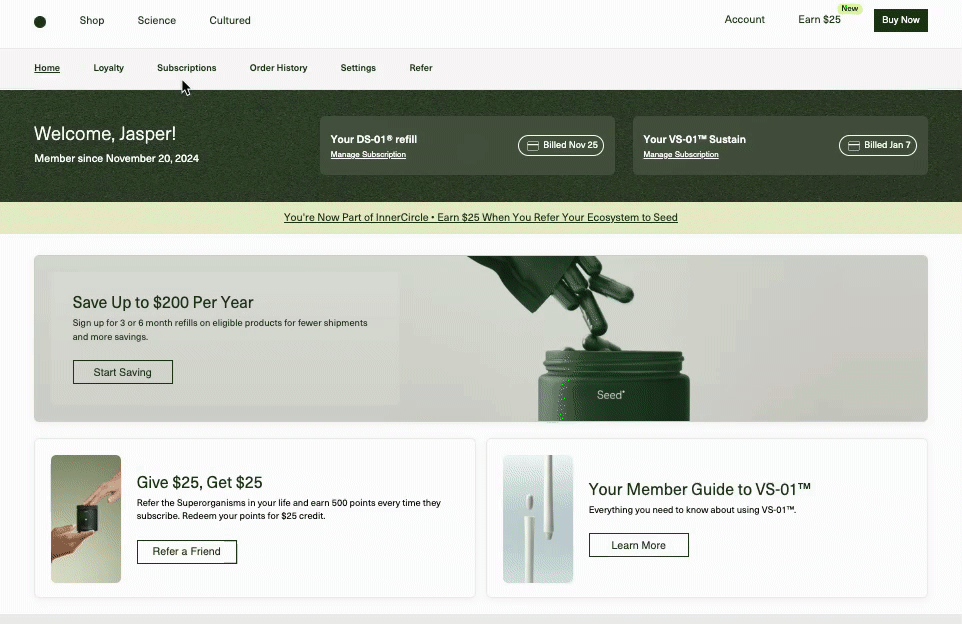
Task: Click 'Save Up to $200 Per Year' heading
Action: (163, 302)
